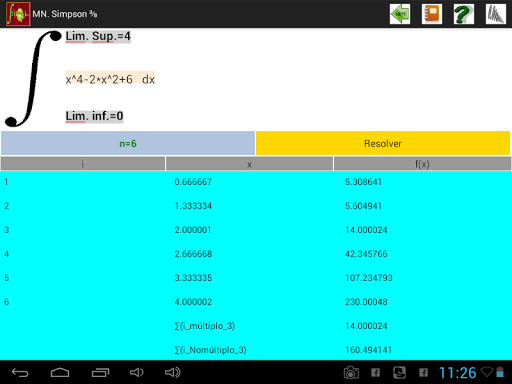512x384 pixels.
Task: Edit the Lim. Sup.=4 field
Action: pyautogui.click(x=98, y=36)
